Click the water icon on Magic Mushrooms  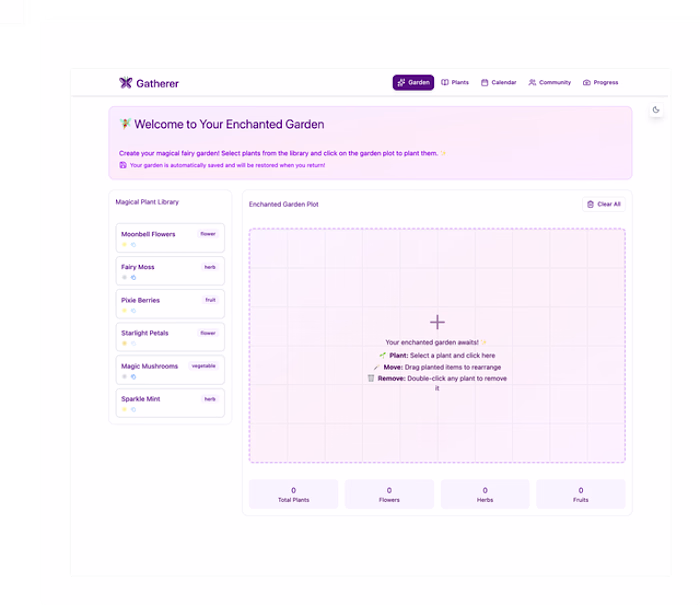coord(133,377)
